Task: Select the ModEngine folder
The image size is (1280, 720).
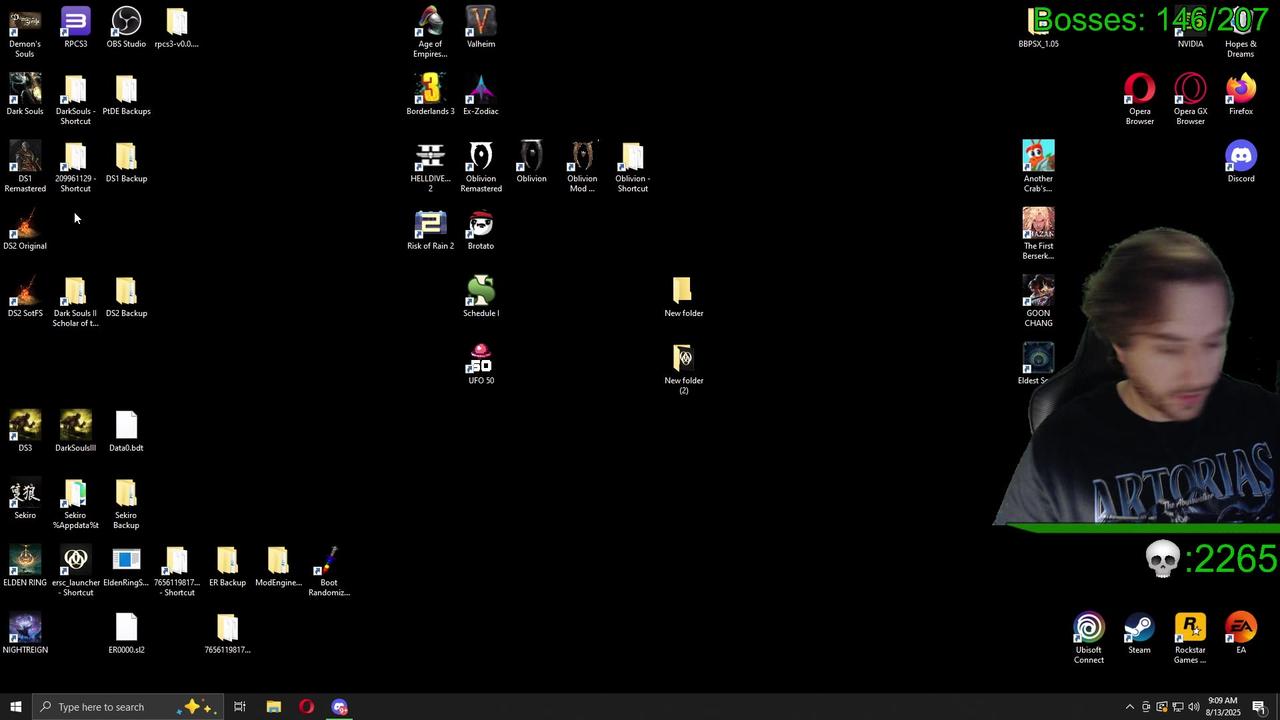Action: [278, 566]
